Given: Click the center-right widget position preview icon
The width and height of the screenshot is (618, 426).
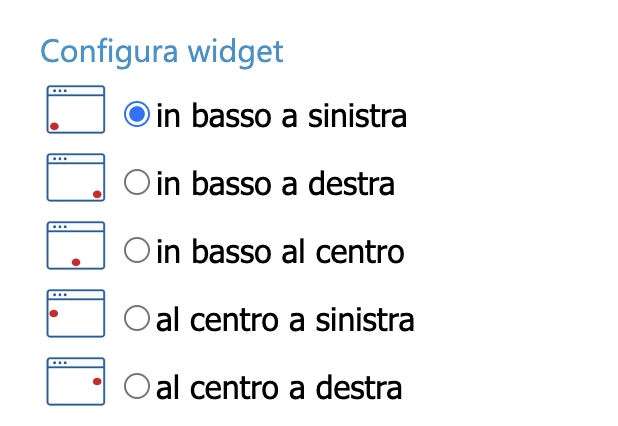Looking at the screenshot, I should point(76,381).
